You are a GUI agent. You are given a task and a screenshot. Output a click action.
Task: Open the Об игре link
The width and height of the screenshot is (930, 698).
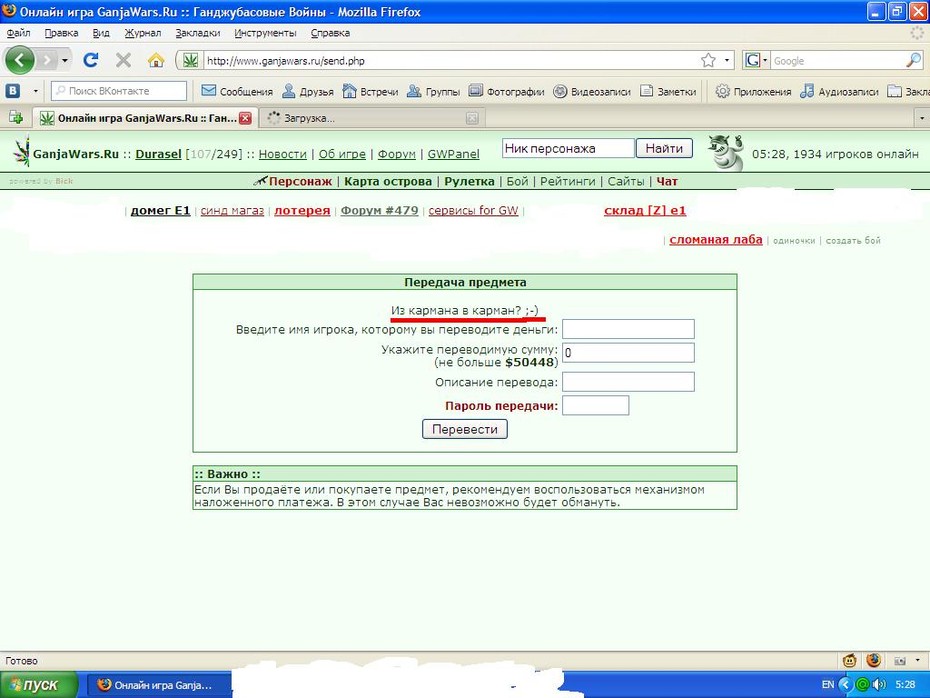point(342,154)
